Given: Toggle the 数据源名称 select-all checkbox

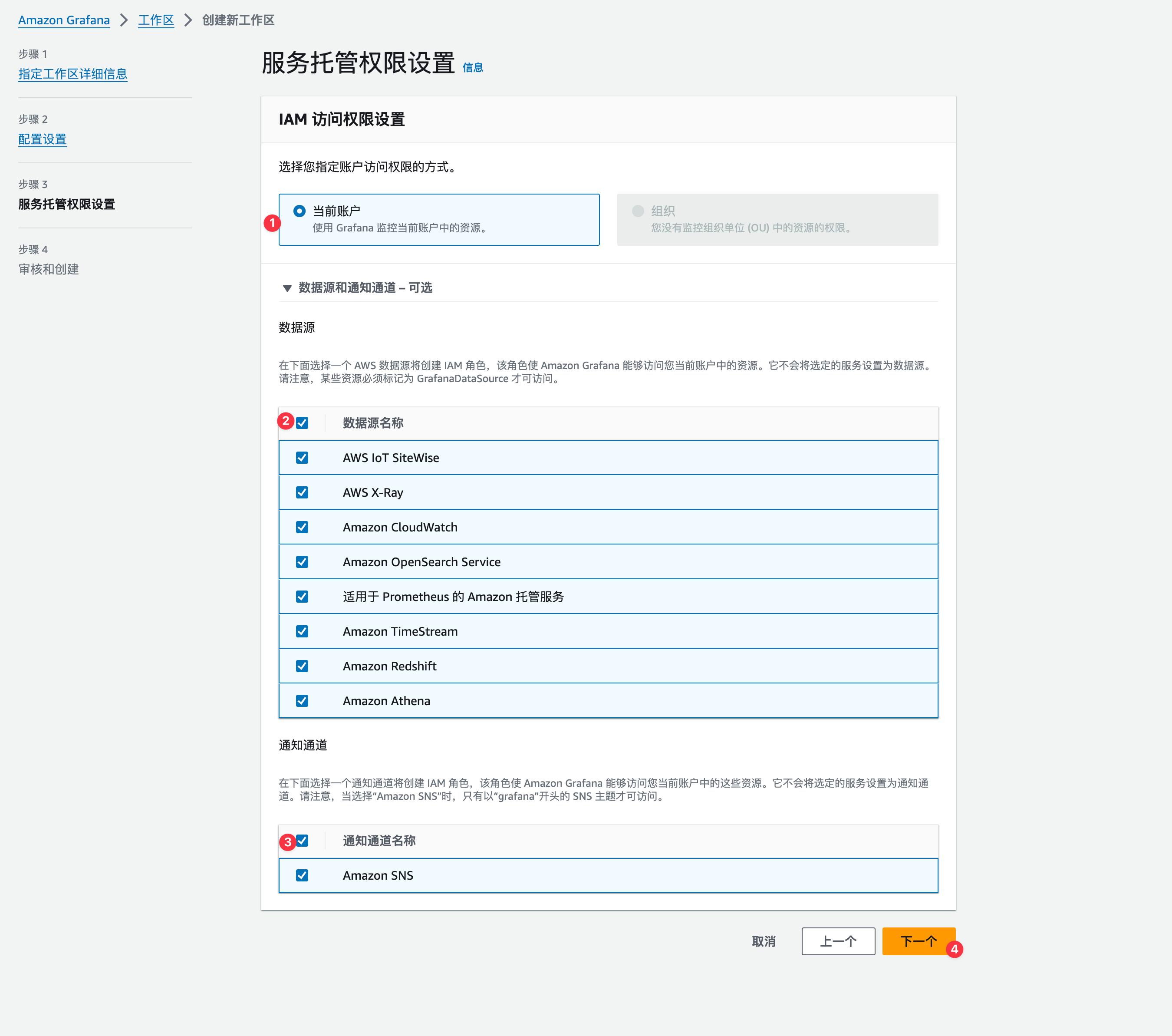Looking at the screenshot, I should tap(302, 423).
